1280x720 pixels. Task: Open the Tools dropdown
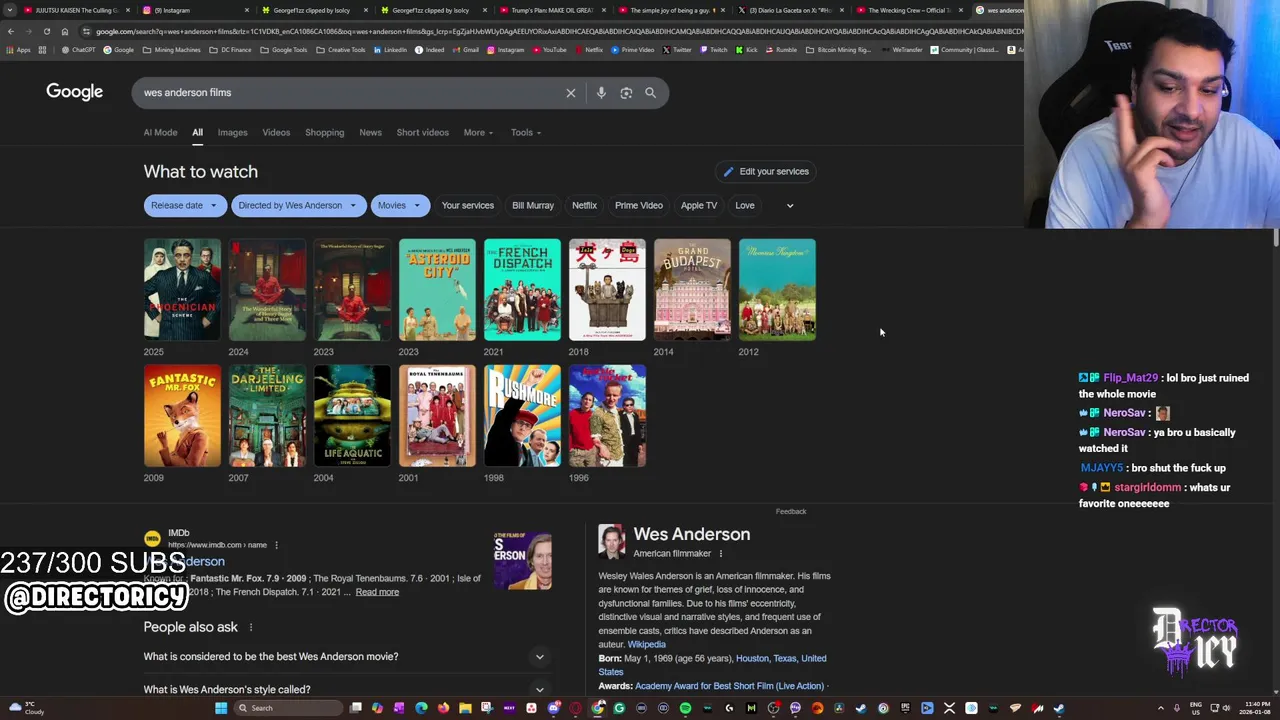coord(526,133)
